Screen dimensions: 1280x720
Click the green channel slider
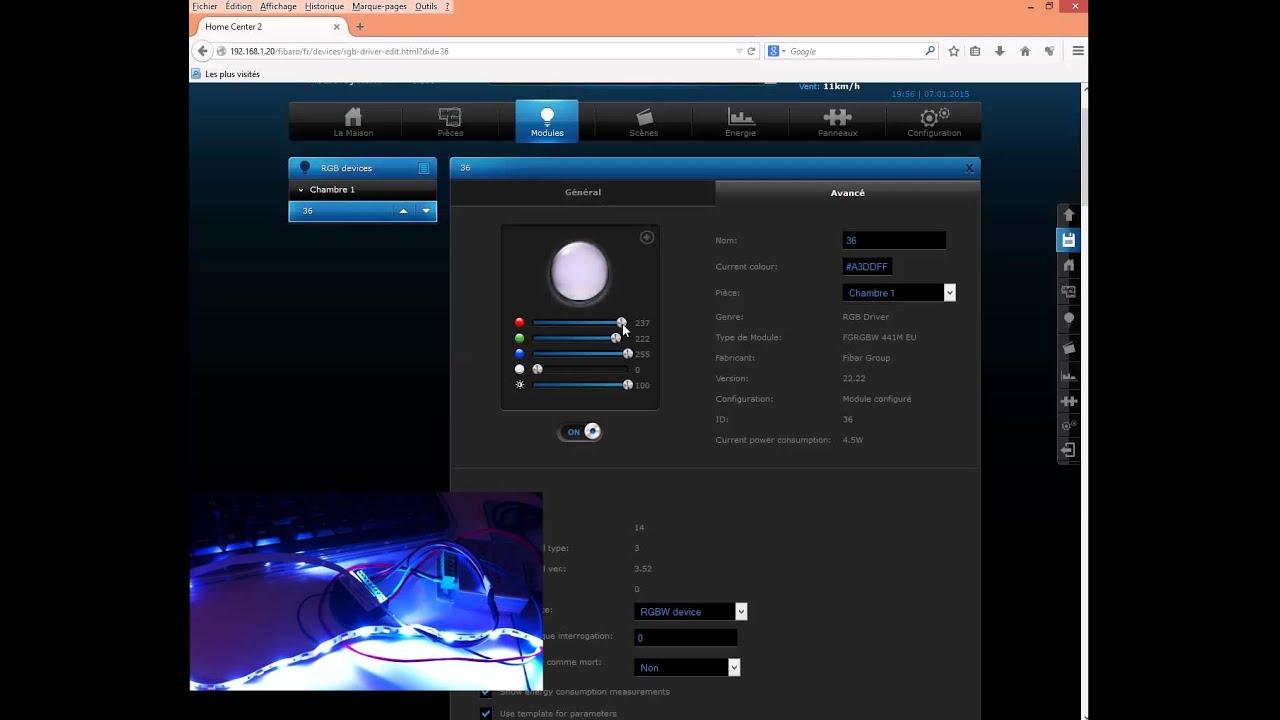[580, 339]
